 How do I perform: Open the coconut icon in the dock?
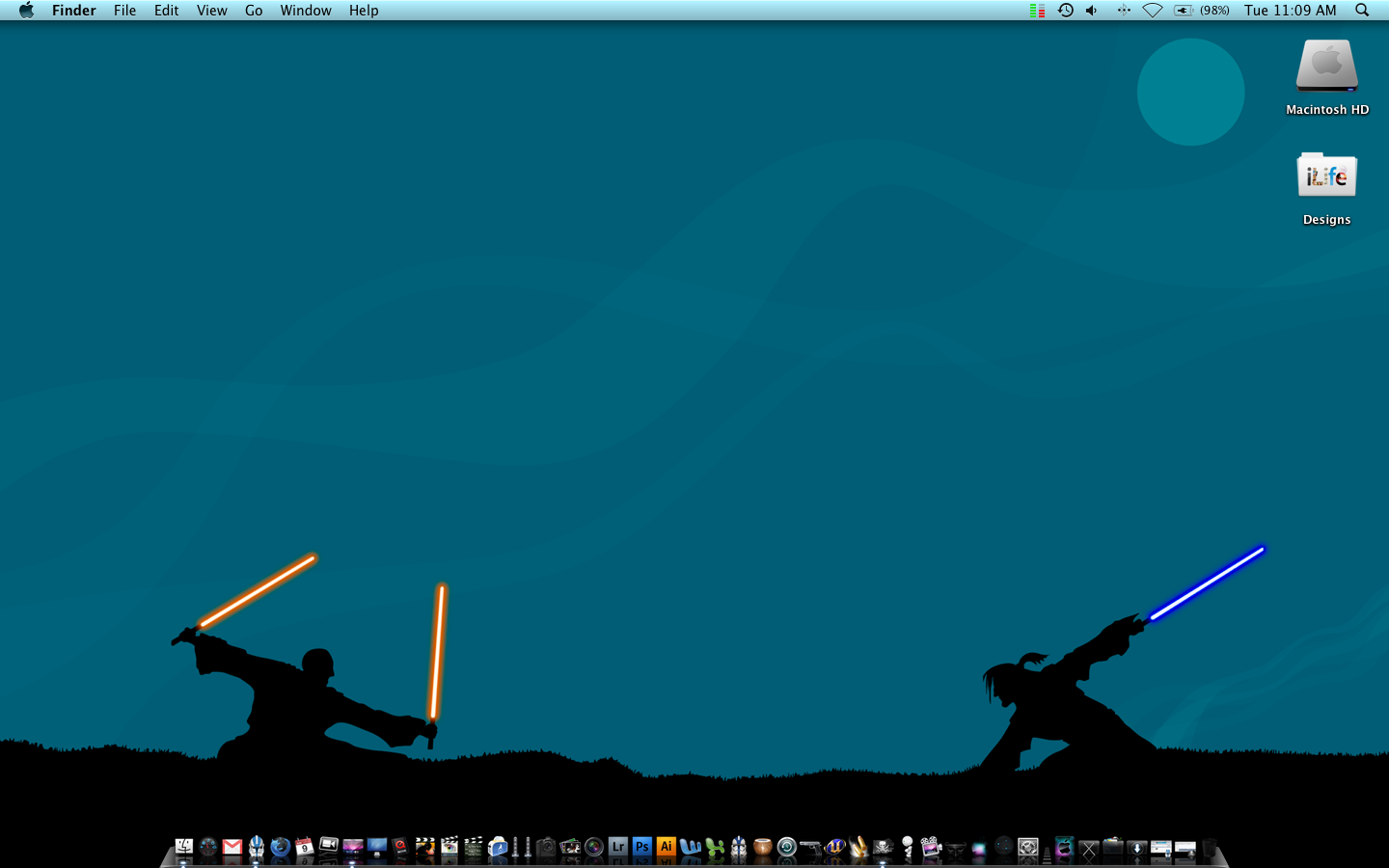pyautogui.click(x=763, y=848)
